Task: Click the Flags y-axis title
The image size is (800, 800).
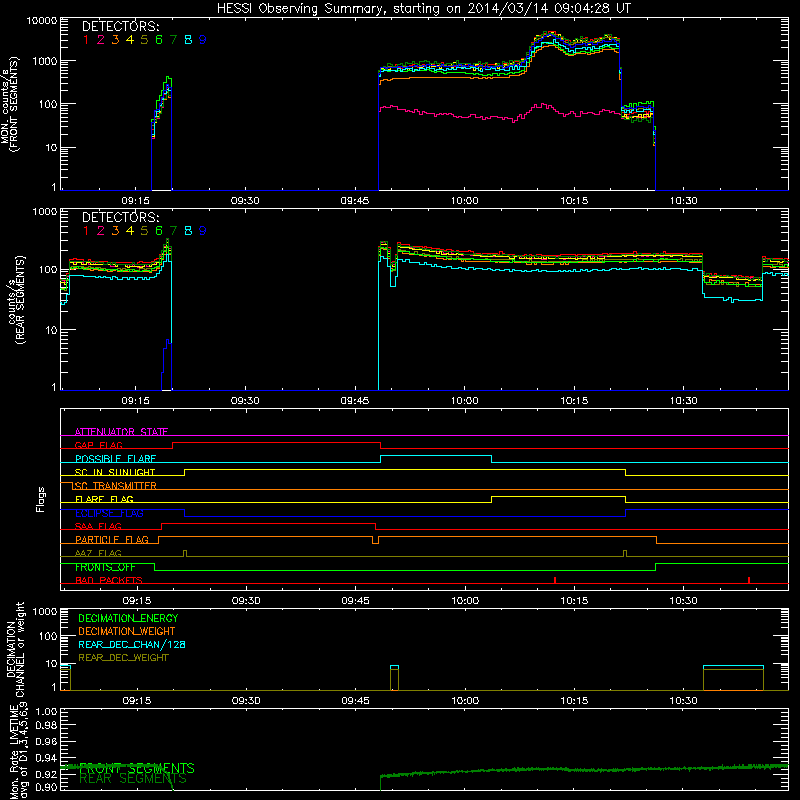Action: [41, 499]
